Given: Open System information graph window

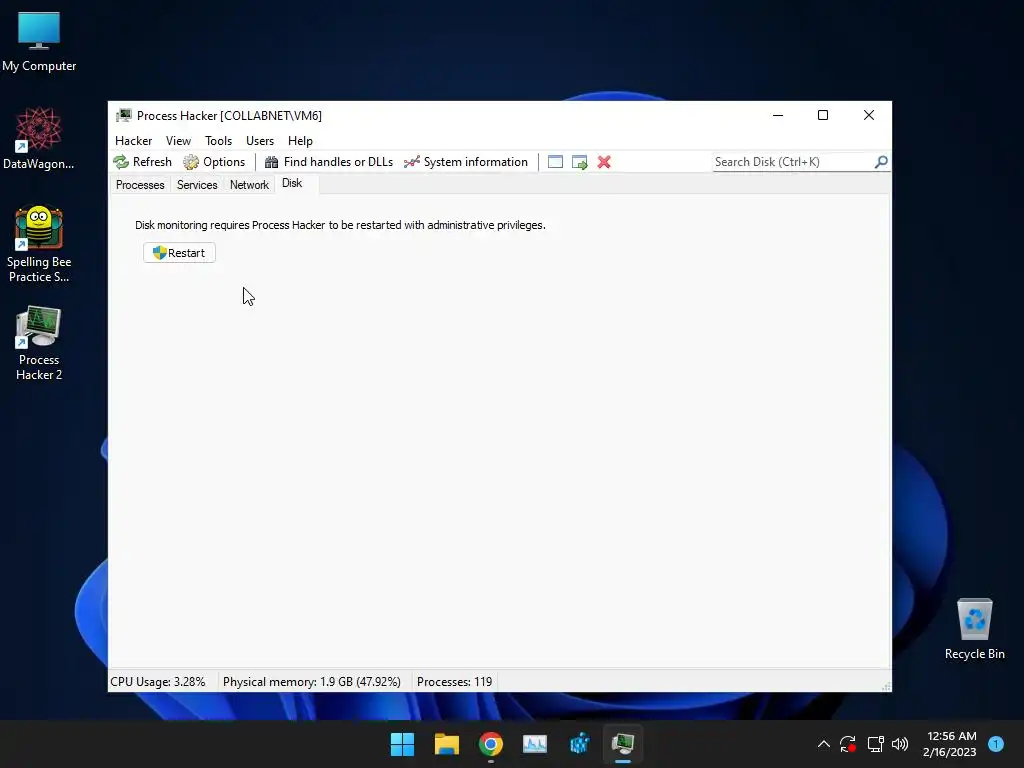Looking at the screenshot, I should point(466,162).
